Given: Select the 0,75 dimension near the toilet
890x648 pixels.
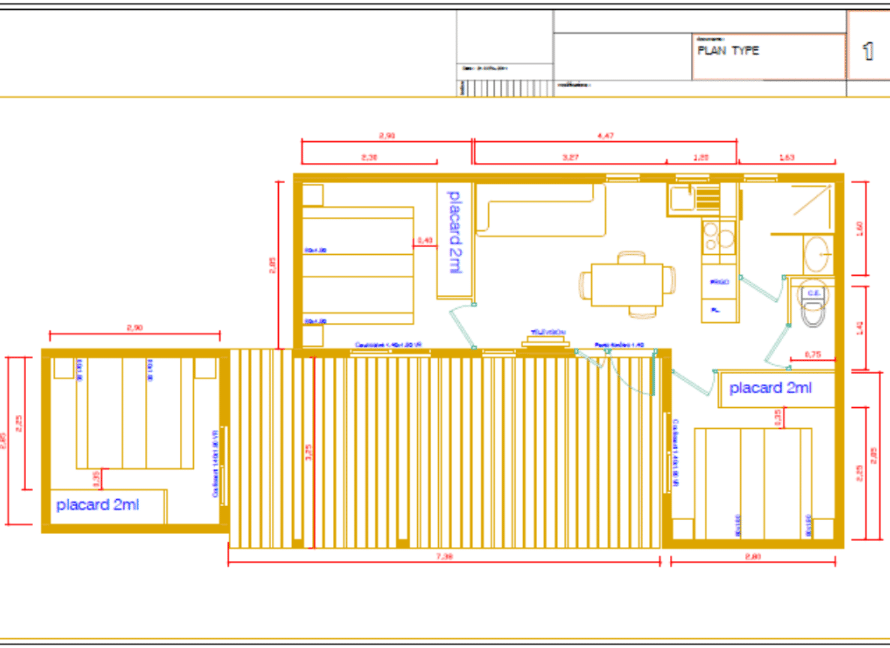Looking at the screenshot, I should point(812,355).
